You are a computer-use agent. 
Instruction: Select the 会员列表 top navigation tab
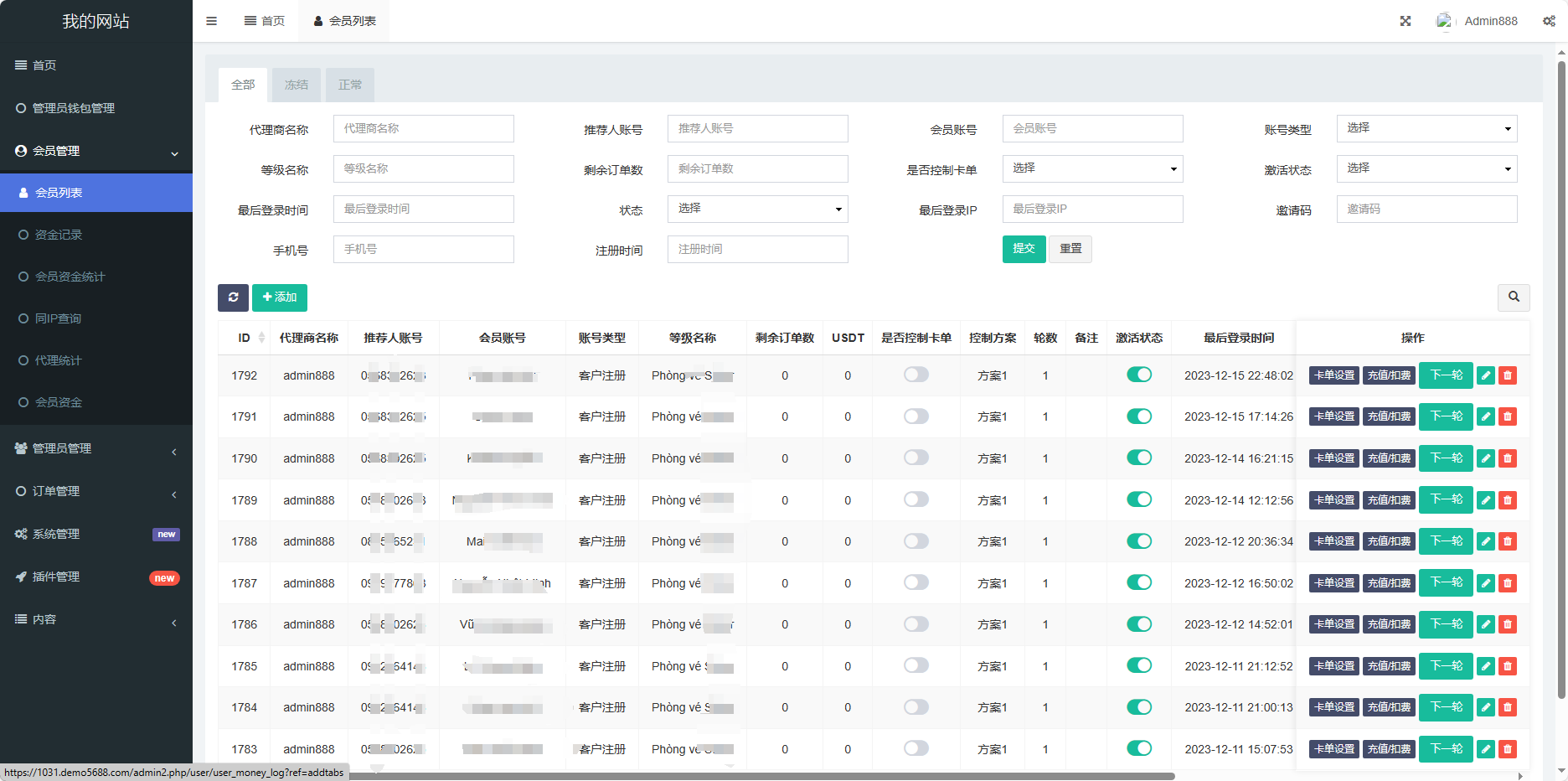pos(344,21)
